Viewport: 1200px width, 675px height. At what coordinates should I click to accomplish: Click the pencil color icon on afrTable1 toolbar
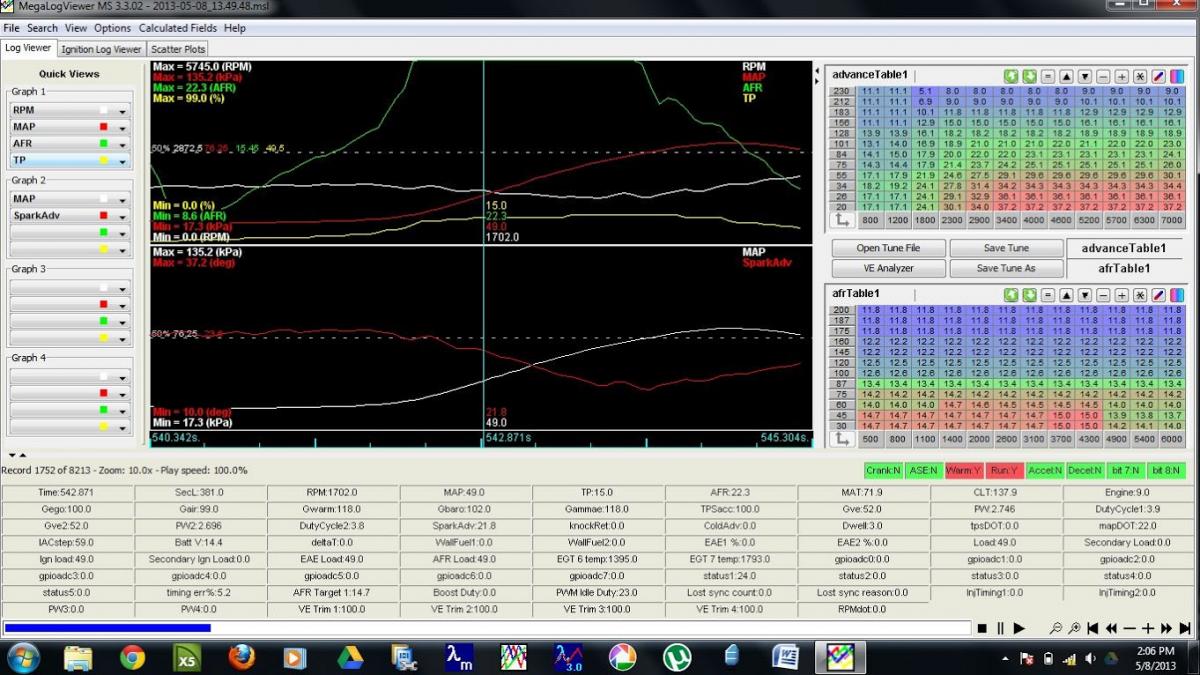(1158, 295)
